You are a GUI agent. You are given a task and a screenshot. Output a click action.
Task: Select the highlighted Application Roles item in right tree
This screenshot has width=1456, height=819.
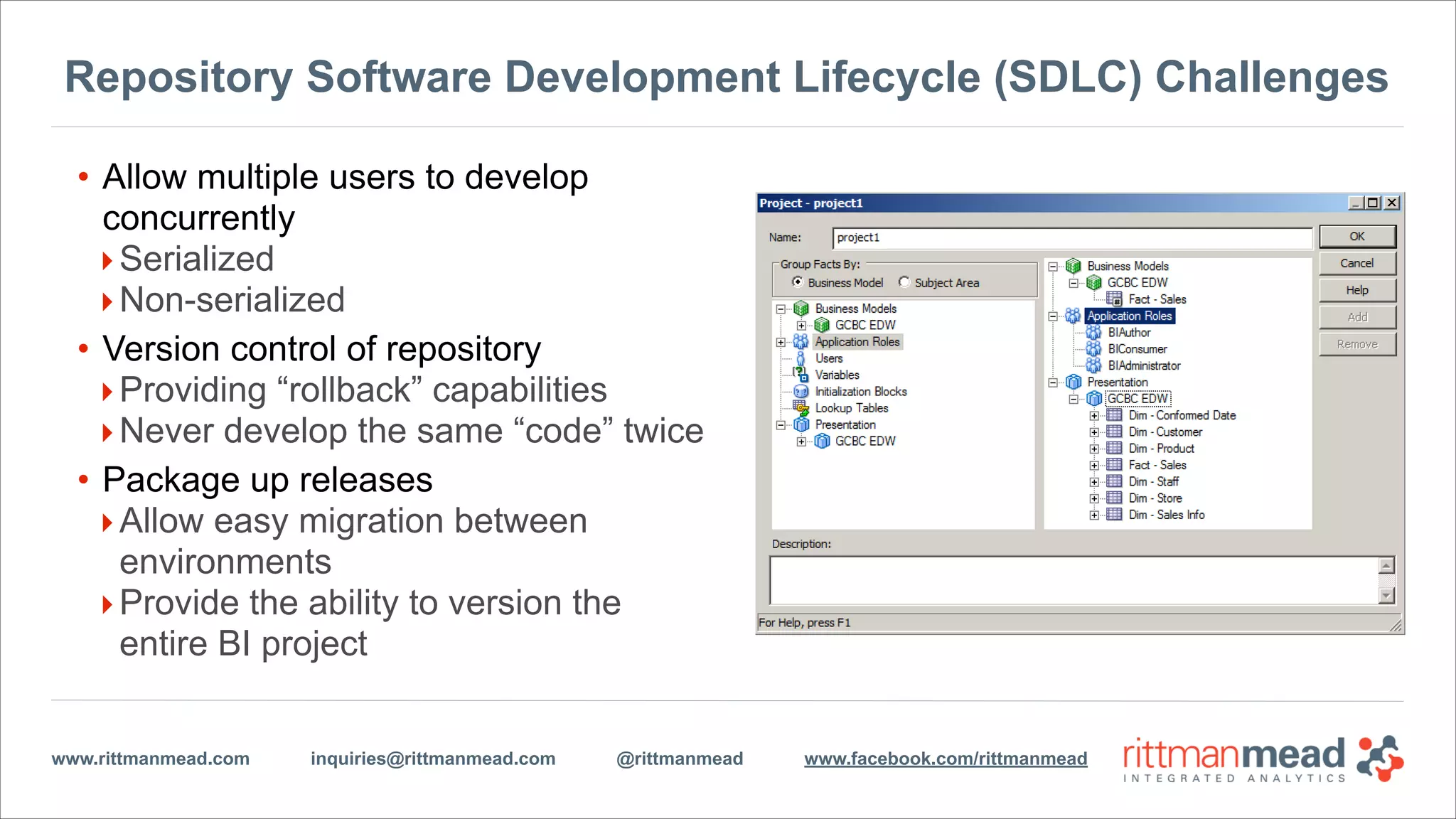1129,316
